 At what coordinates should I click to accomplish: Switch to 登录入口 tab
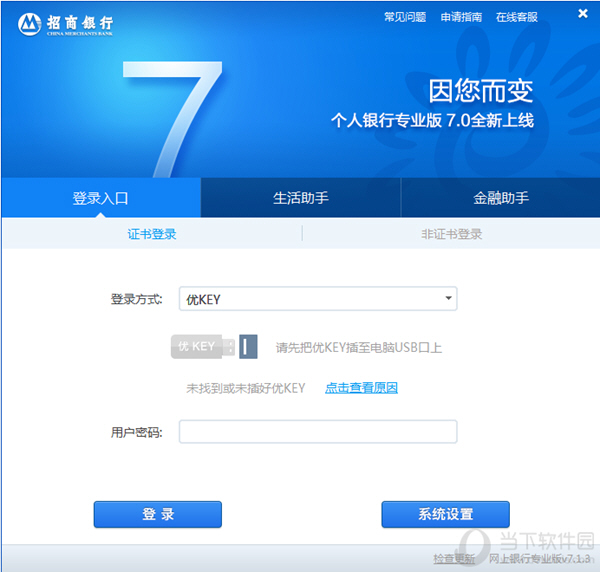(x=101, y=197)
